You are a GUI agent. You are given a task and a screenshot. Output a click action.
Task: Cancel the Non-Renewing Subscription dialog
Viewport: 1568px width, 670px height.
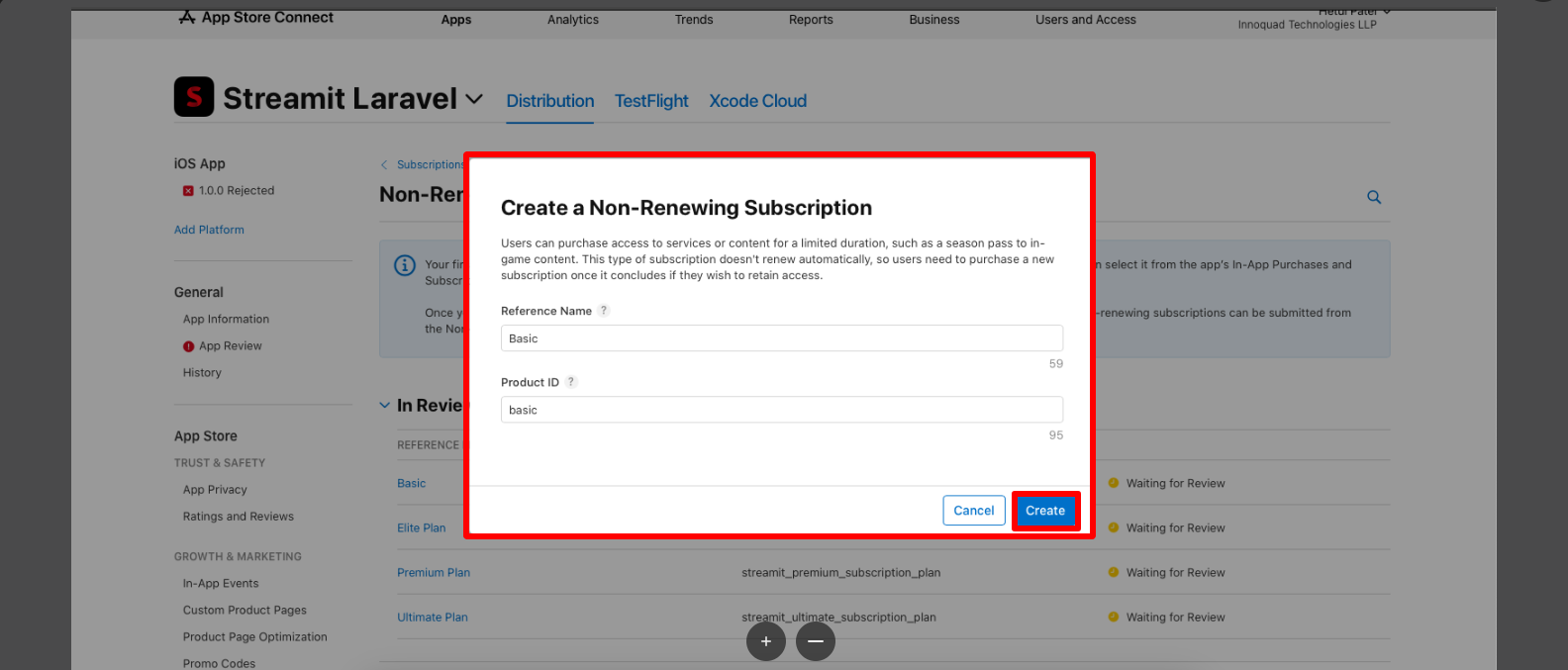point(974,511)
